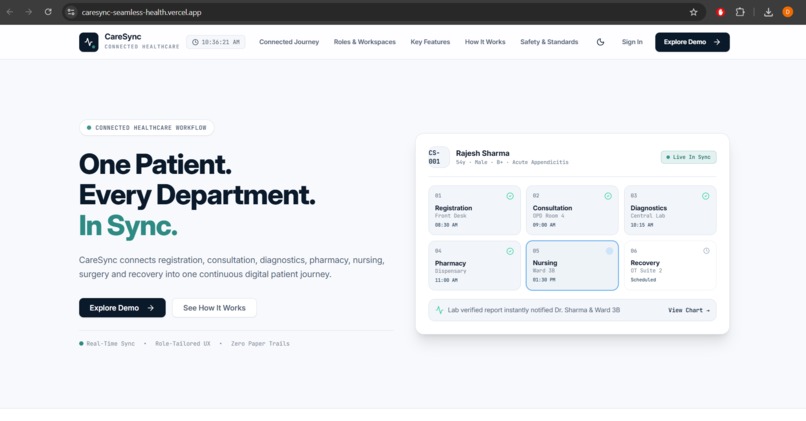Select the Recovery step card

pos(670,266)
